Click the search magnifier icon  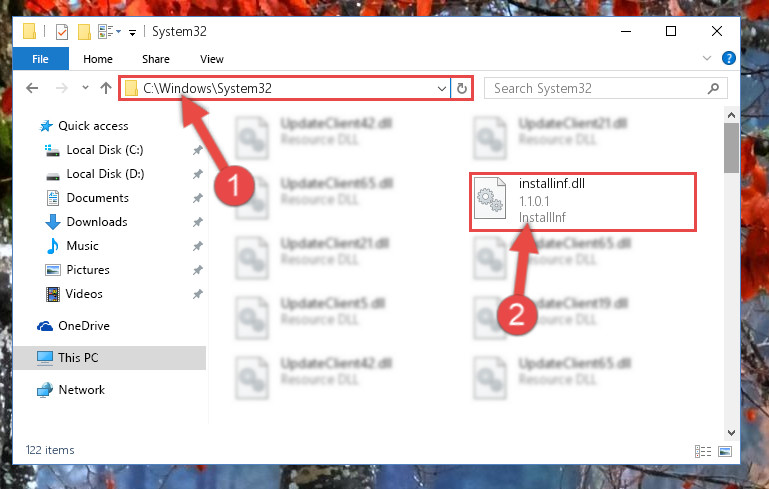pyautogui.click(x=713, y=88)
